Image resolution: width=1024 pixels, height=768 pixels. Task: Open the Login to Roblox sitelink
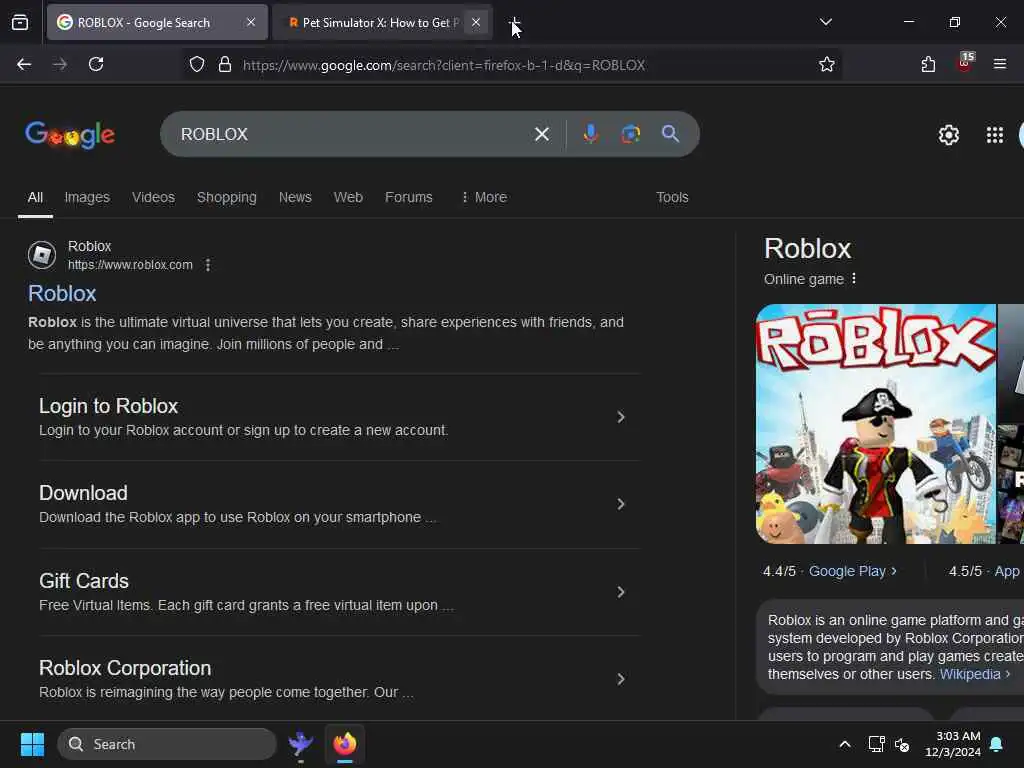108,406
